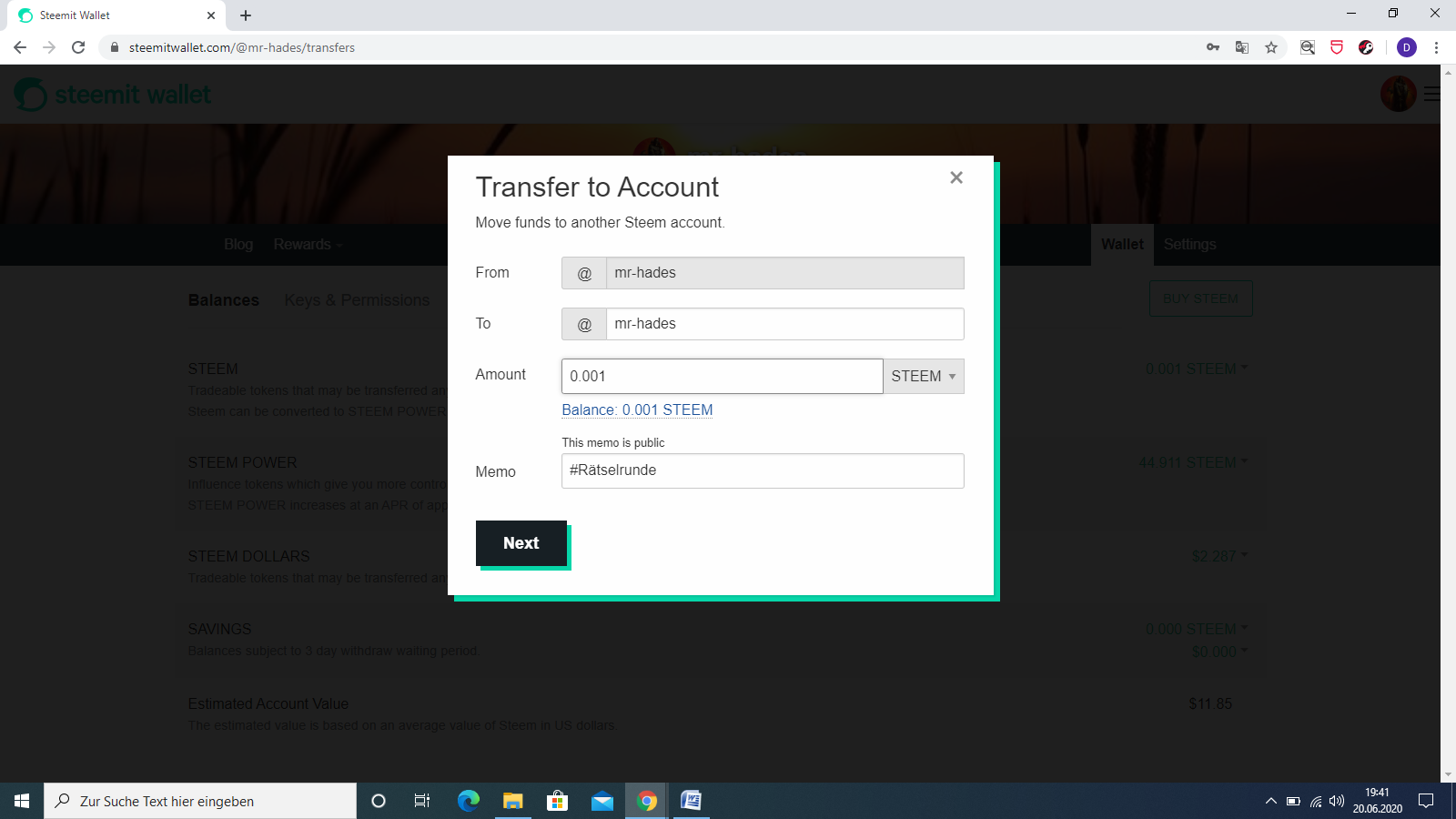Click the address bar URL
The height and width of the screenshot is (819, 1456).
(242, 47)
